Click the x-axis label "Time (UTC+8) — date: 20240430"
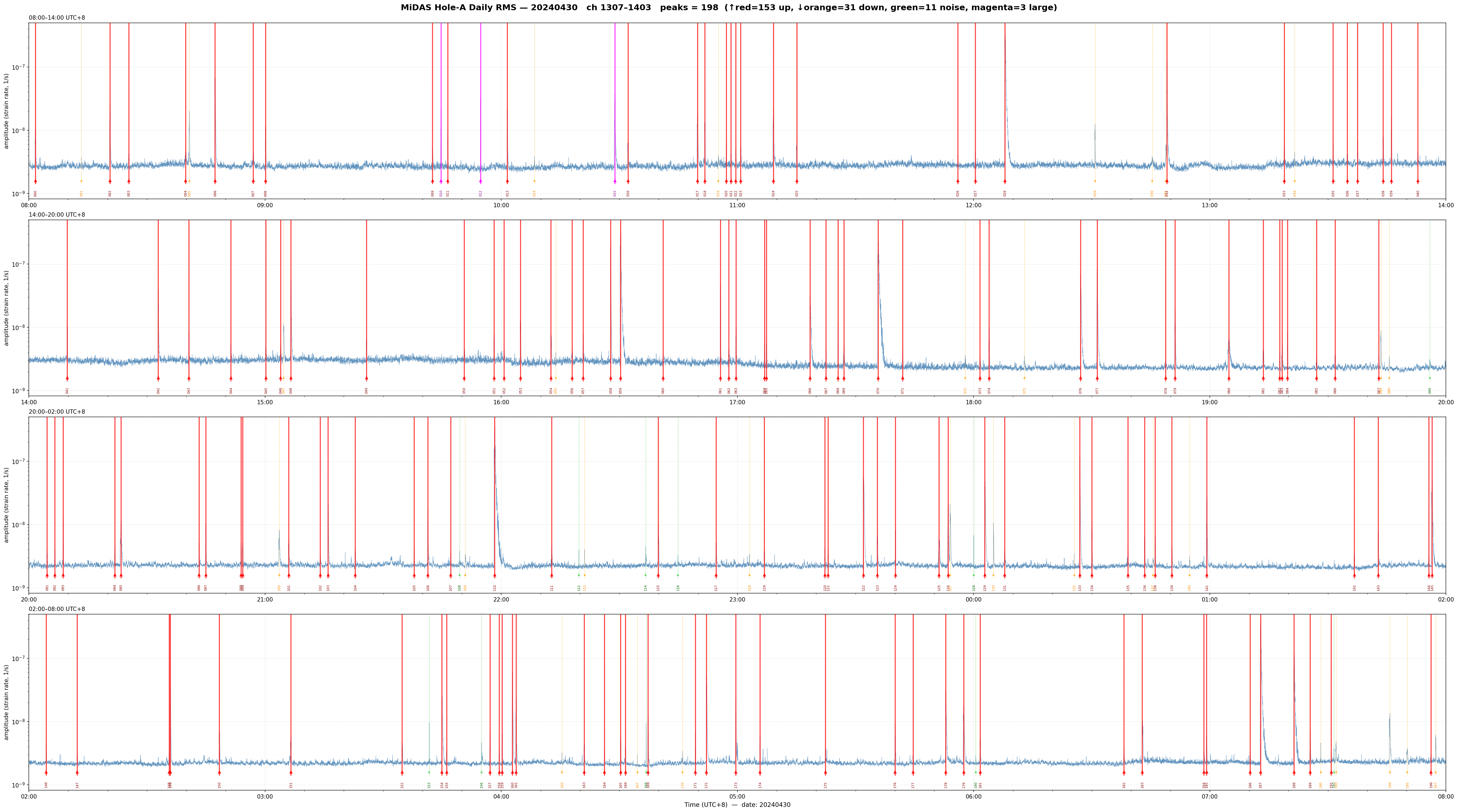The height and width of the screenshot is (812, 1458). [737, 805]
